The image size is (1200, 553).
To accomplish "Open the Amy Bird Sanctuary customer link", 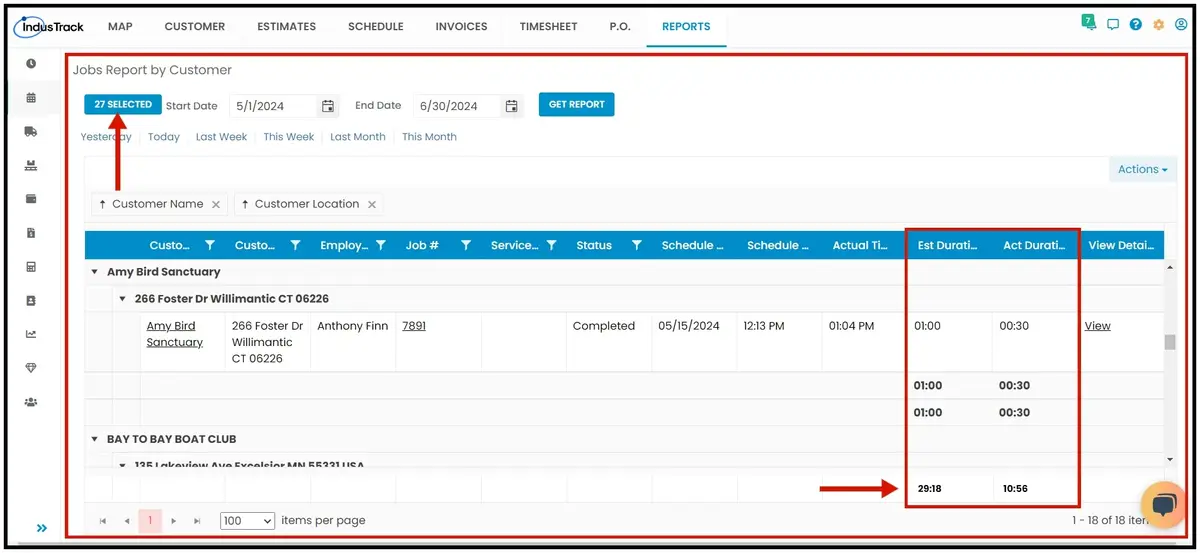I will pyautogui.click(x=175, y=334).
